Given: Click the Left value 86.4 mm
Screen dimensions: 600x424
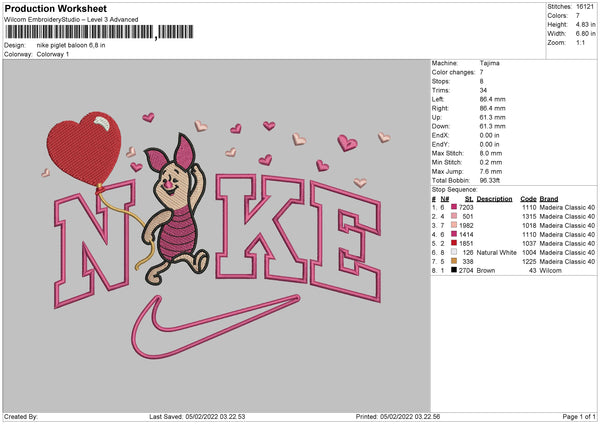Looking at the screenshot, I should click(x=492, y=99).
